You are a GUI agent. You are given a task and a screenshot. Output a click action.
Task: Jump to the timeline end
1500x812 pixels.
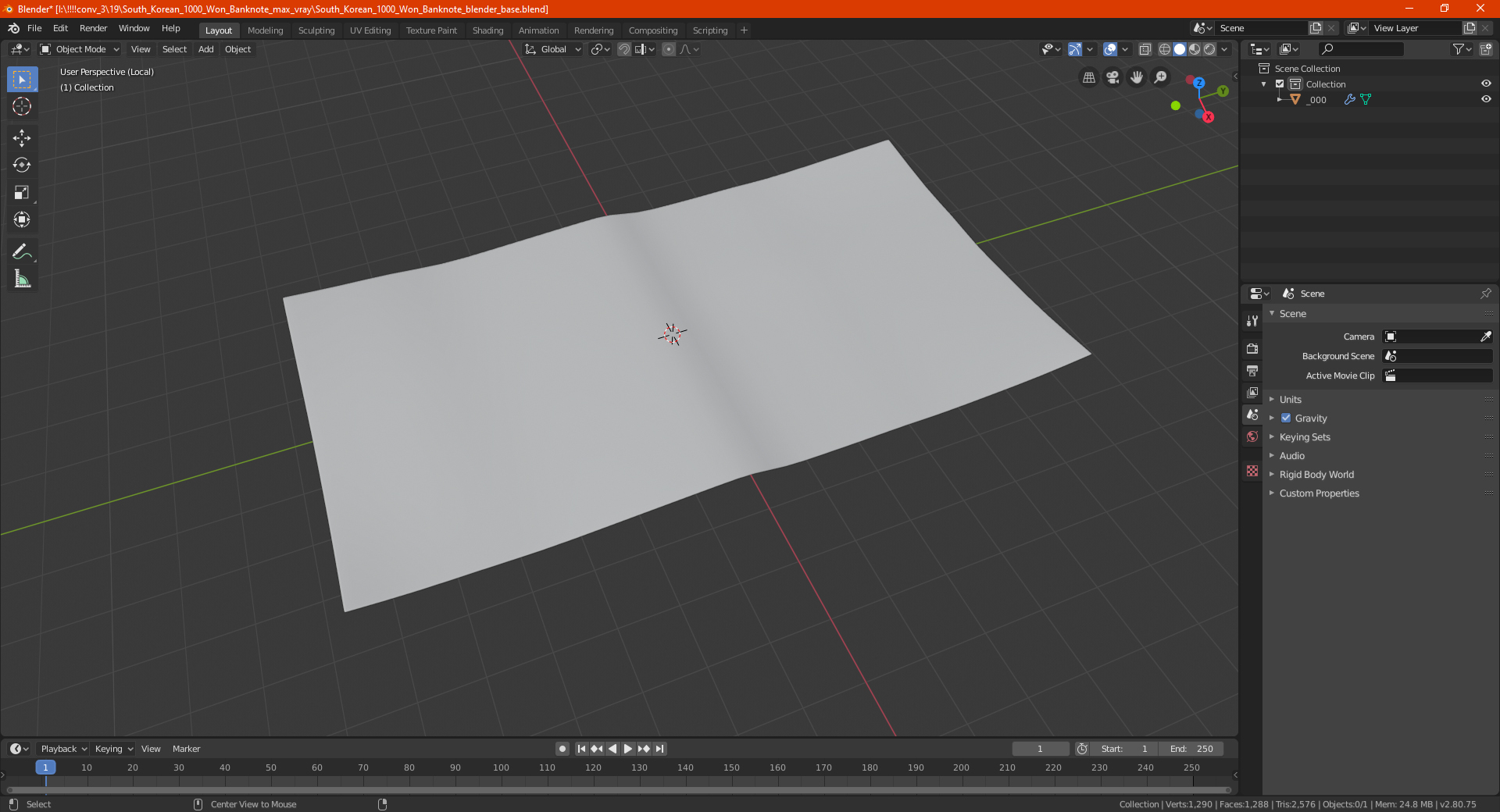point(659,749)
